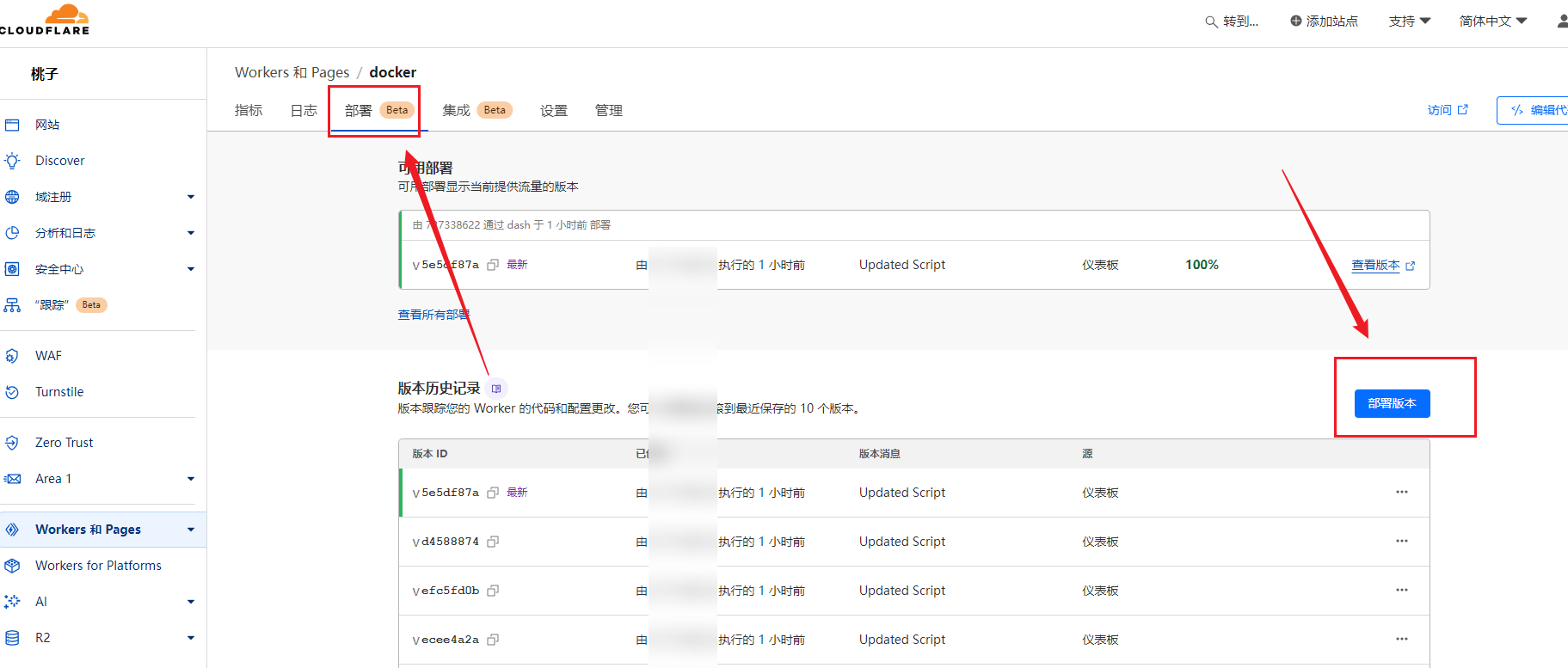Collapse the Workers 和 Pages section
The image size is (1568, 668).
point(191,530)
